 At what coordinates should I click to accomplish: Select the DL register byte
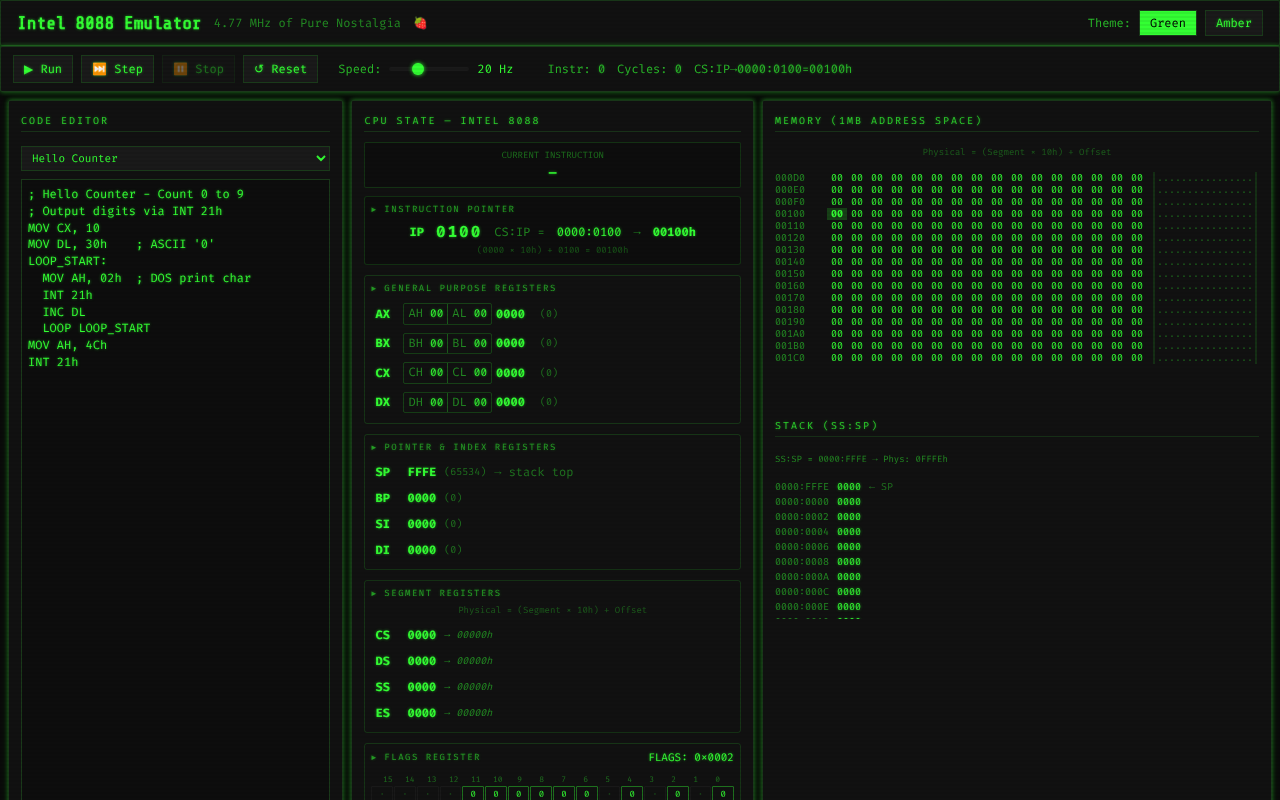pos(469,402)
